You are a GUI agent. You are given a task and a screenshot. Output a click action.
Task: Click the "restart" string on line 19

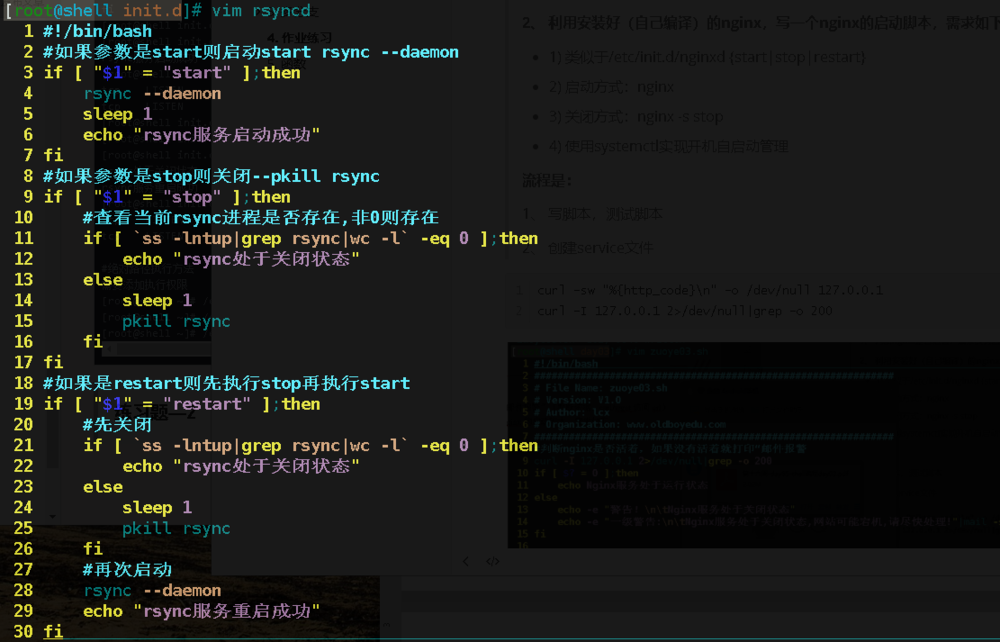(207, 404)
